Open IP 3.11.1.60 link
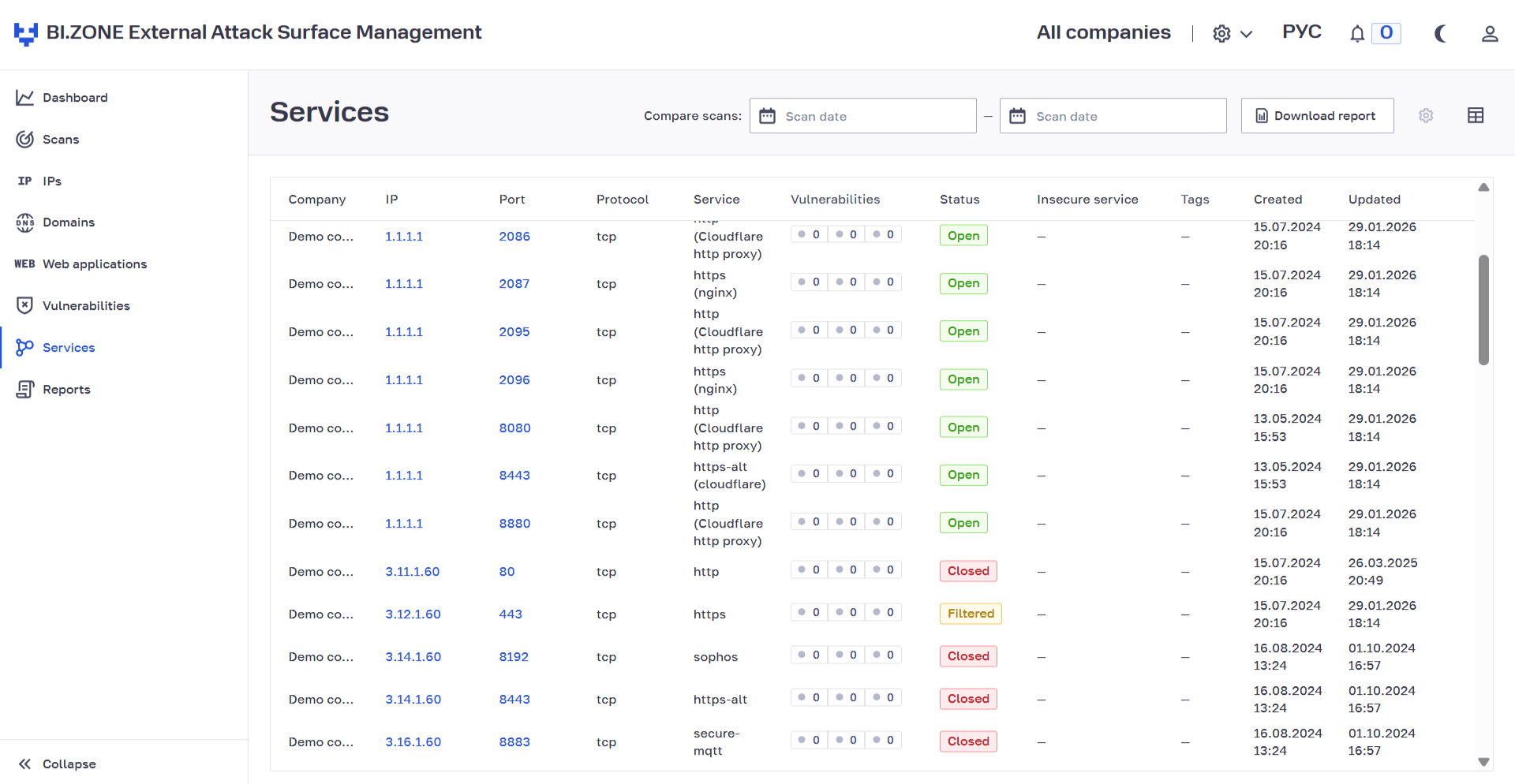 pos(413,572)
